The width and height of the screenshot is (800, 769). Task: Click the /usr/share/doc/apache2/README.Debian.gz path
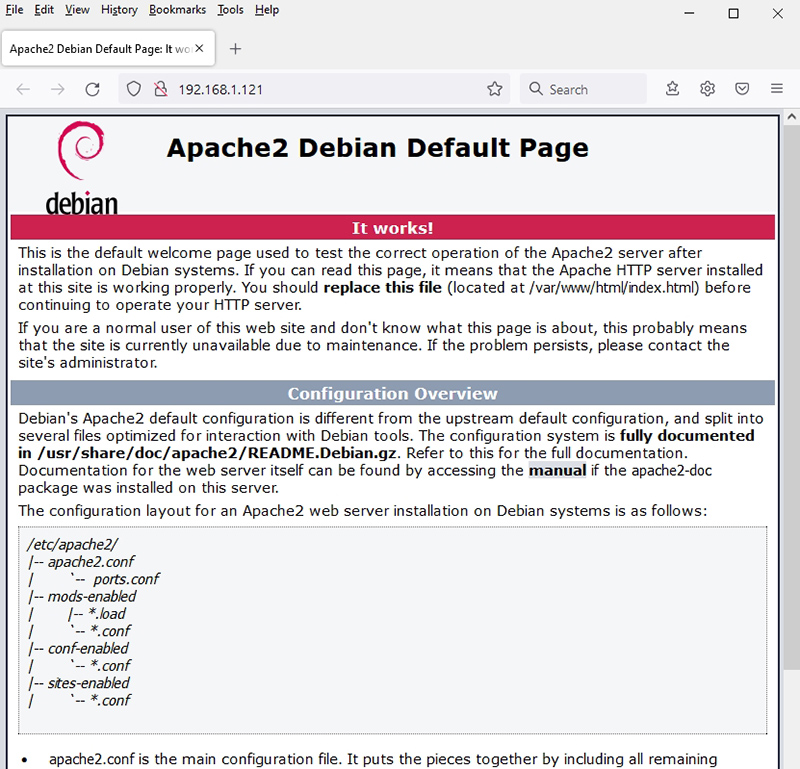tap(217, 453)
